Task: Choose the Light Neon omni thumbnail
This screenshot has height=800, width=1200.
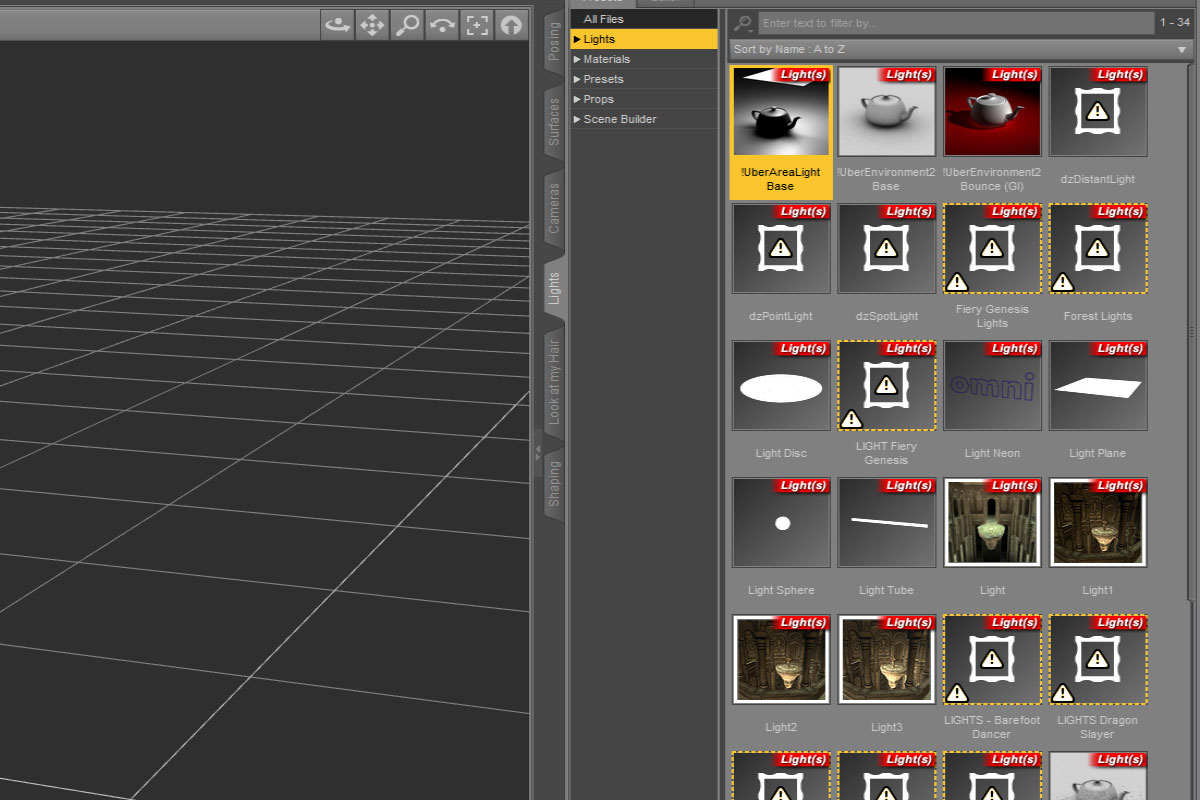Action: pyautogui.click(x=992, y=385)
